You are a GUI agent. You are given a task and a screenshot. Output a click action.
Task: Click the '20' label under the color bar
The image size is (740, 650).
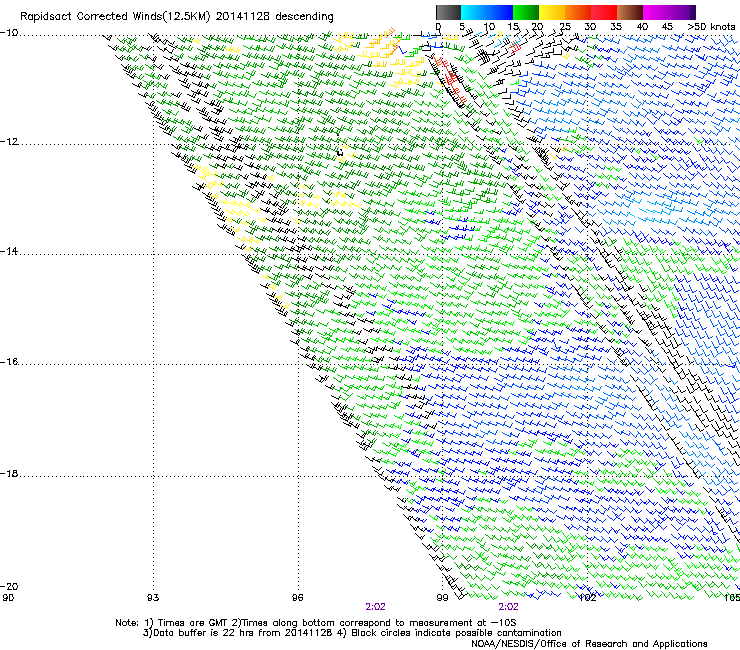(537, 27)
